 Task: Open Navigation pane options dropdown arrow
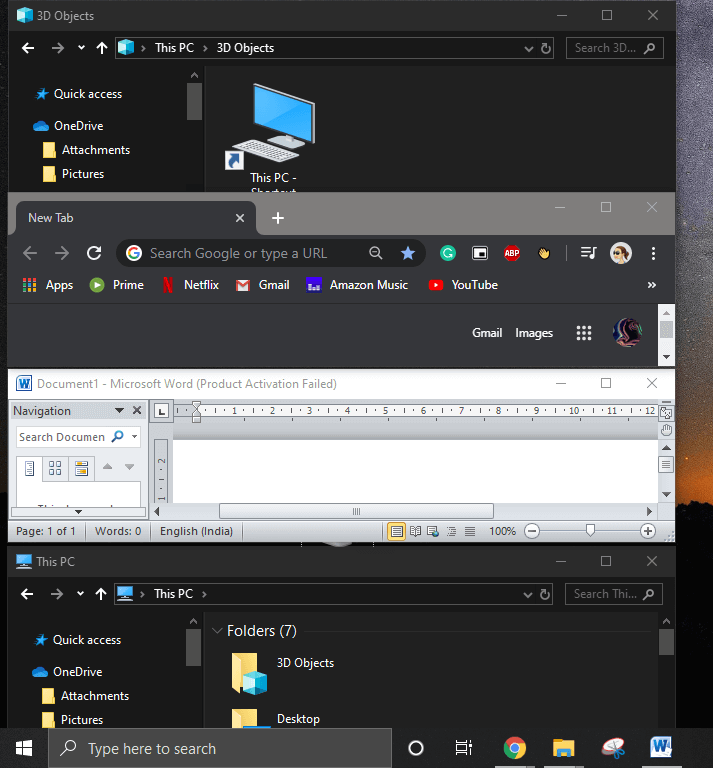click(120, 411)
